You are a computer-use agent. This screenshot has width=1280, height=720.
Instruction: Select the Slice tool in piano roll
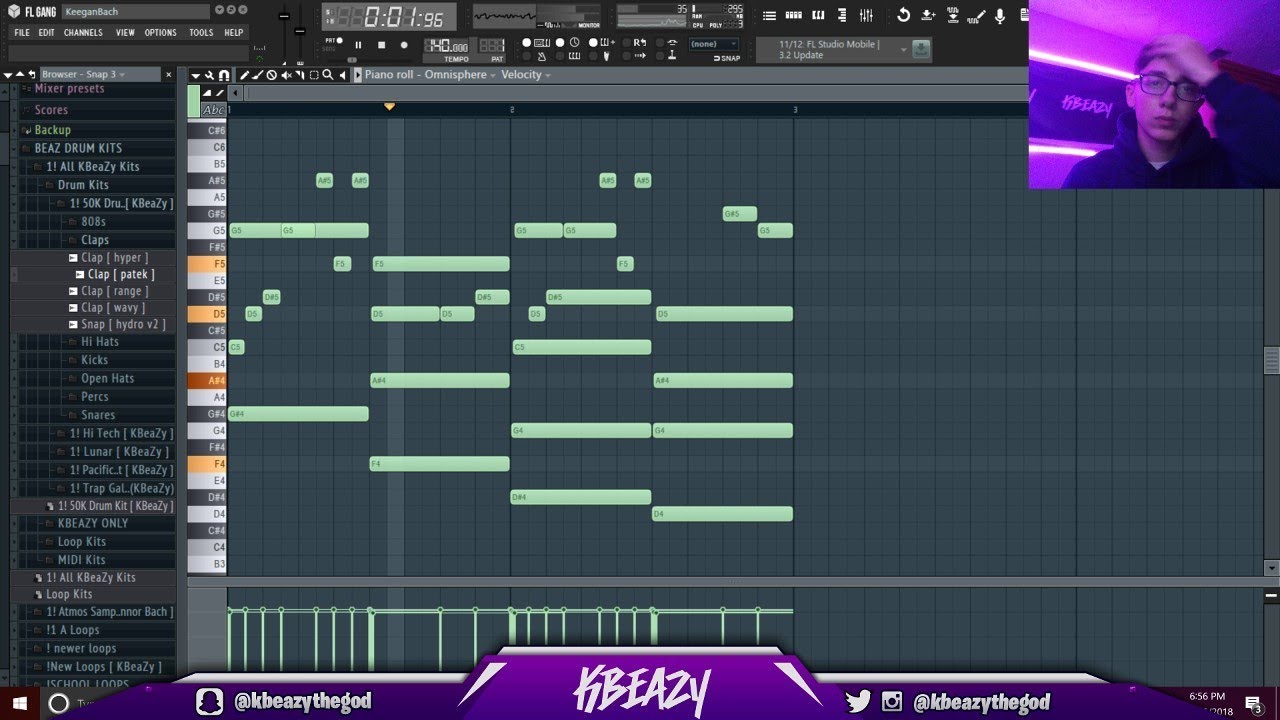(x=300, y=75)
